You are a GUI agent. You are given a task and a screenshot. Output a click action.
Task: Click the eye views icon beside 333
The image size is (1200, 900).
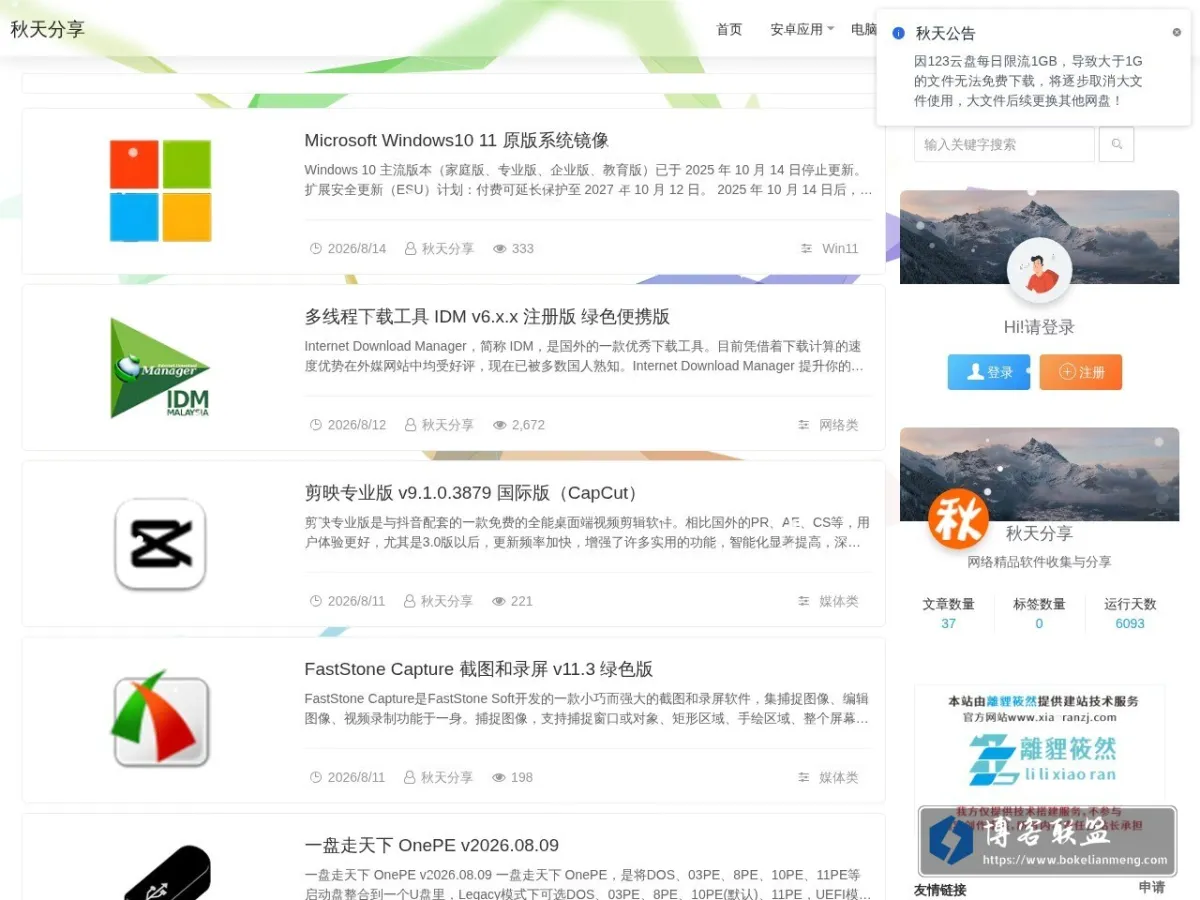[x=500, y=249]
